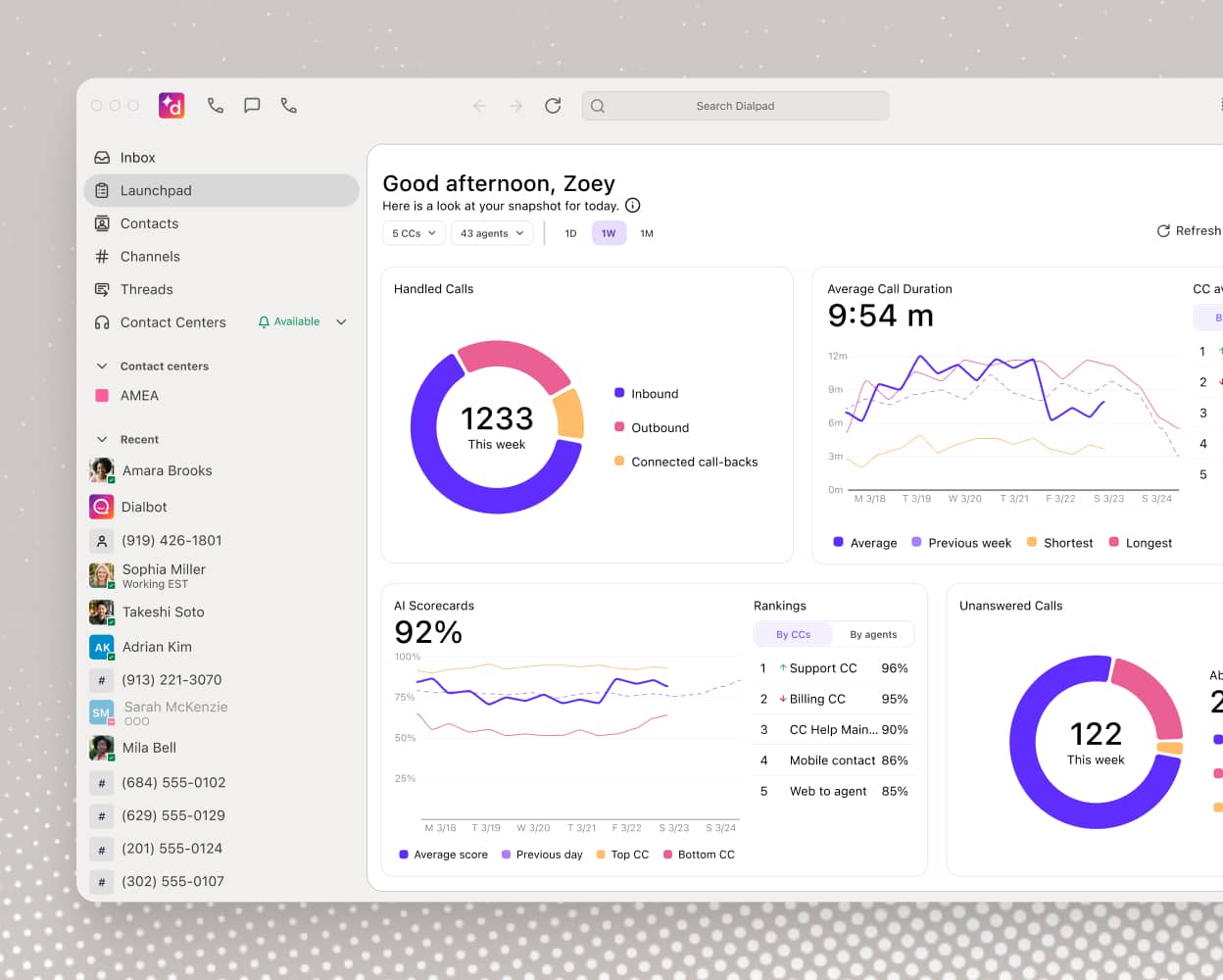Toggle the Previous week legend item
1223x980 pixels.
(961, 542)
